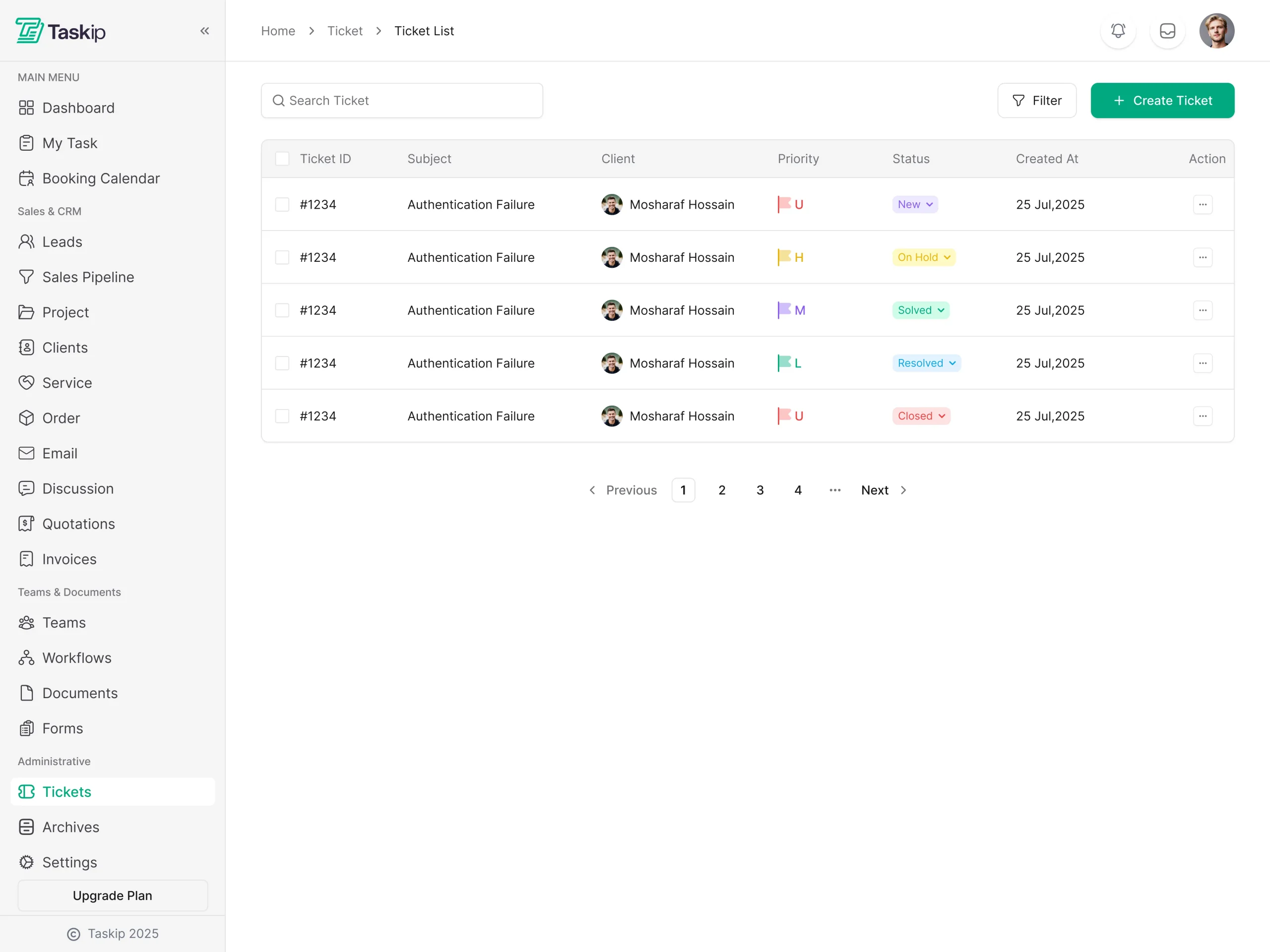
Task: Collapse the sidebar with double-chevron icon
Action: tap(205, 31)
